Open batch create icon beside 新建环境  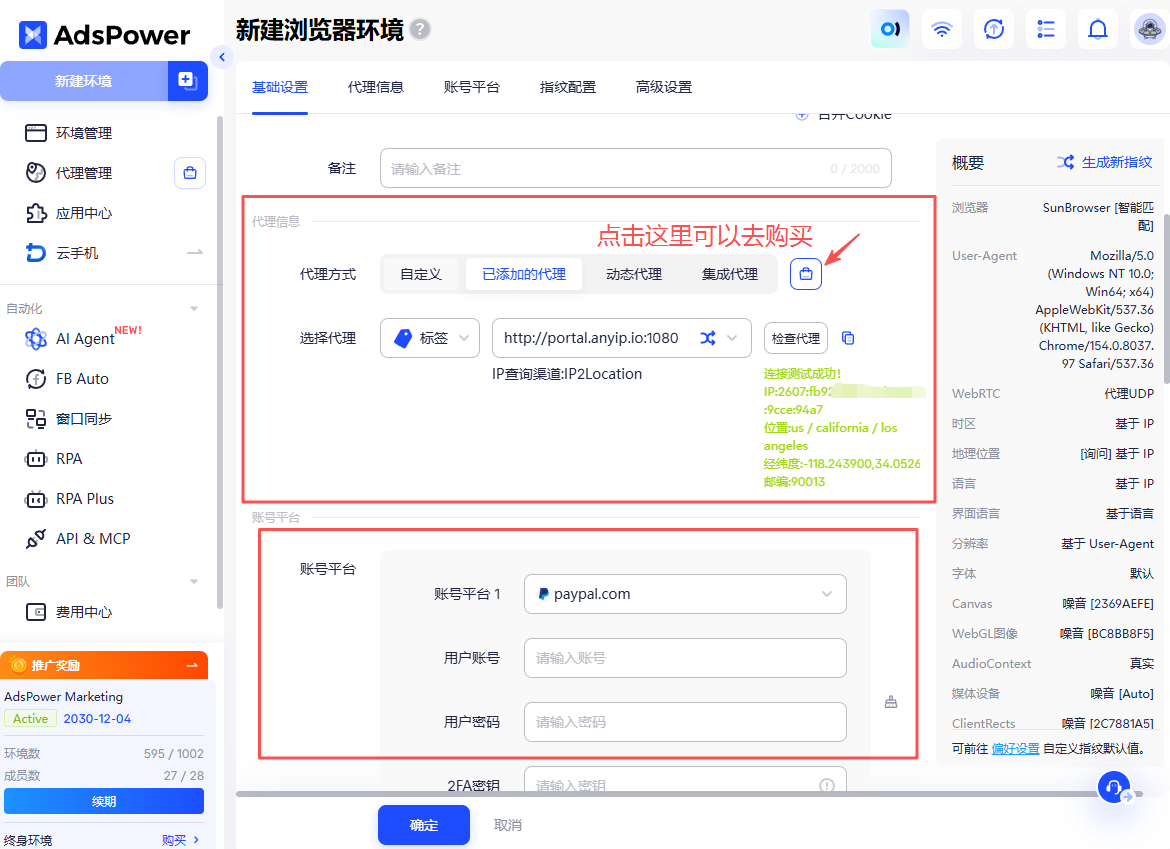point(187,81)
